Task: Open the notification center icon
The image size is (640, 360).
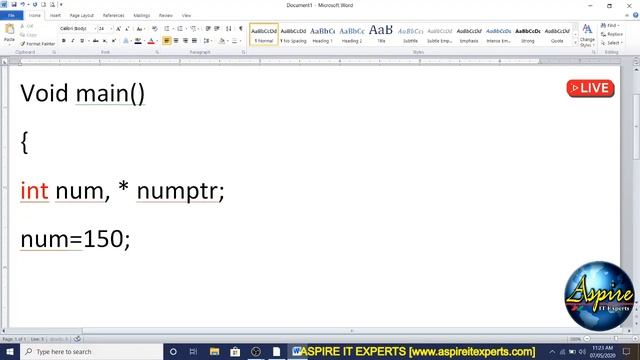Action: pos(627,351)
